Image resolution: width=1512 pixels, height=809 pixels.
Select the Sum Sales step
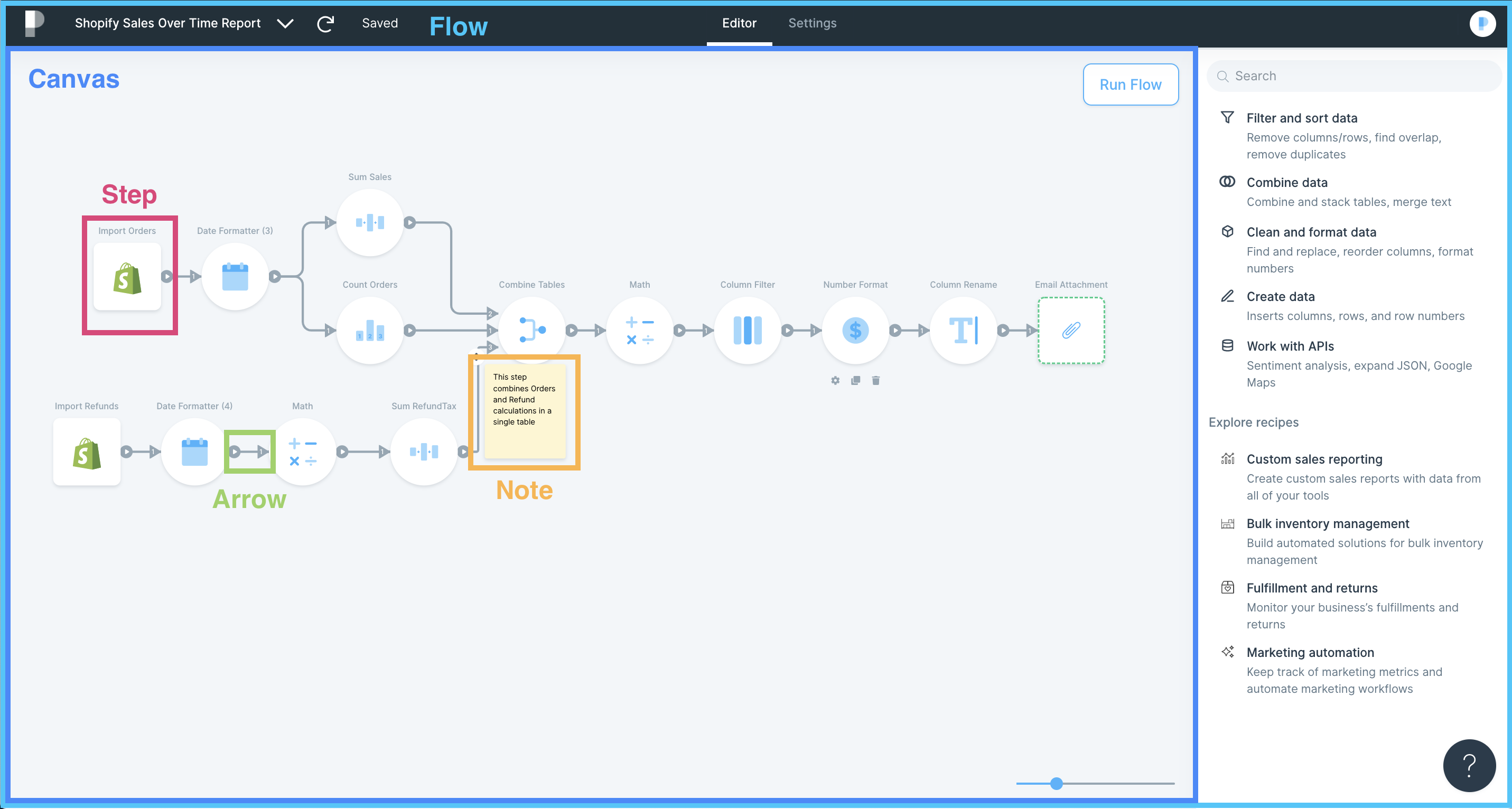[x=370, y=222]
